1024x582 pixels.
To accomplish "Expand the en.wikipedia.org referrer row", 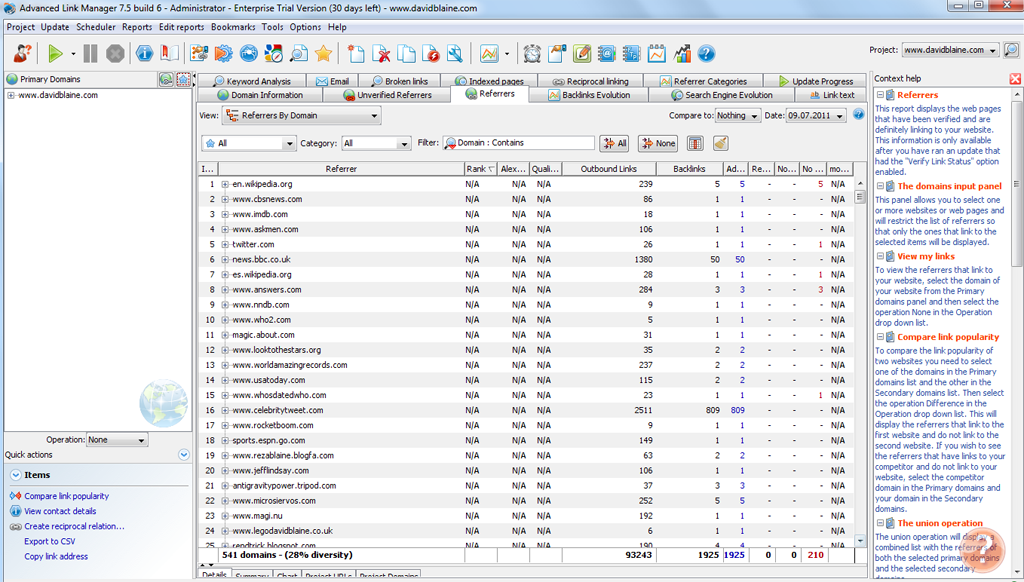I will click(225, 184).
